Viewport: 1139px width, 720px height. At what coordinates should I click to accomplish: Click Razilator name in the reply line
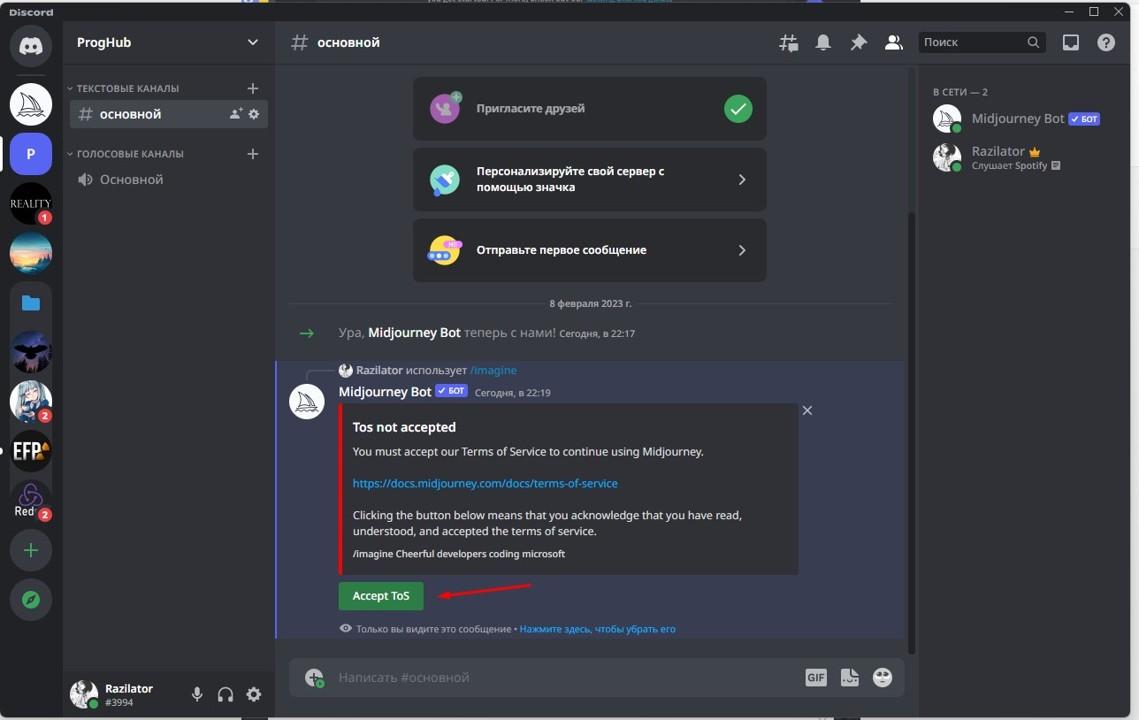click(x=379, y=371)
